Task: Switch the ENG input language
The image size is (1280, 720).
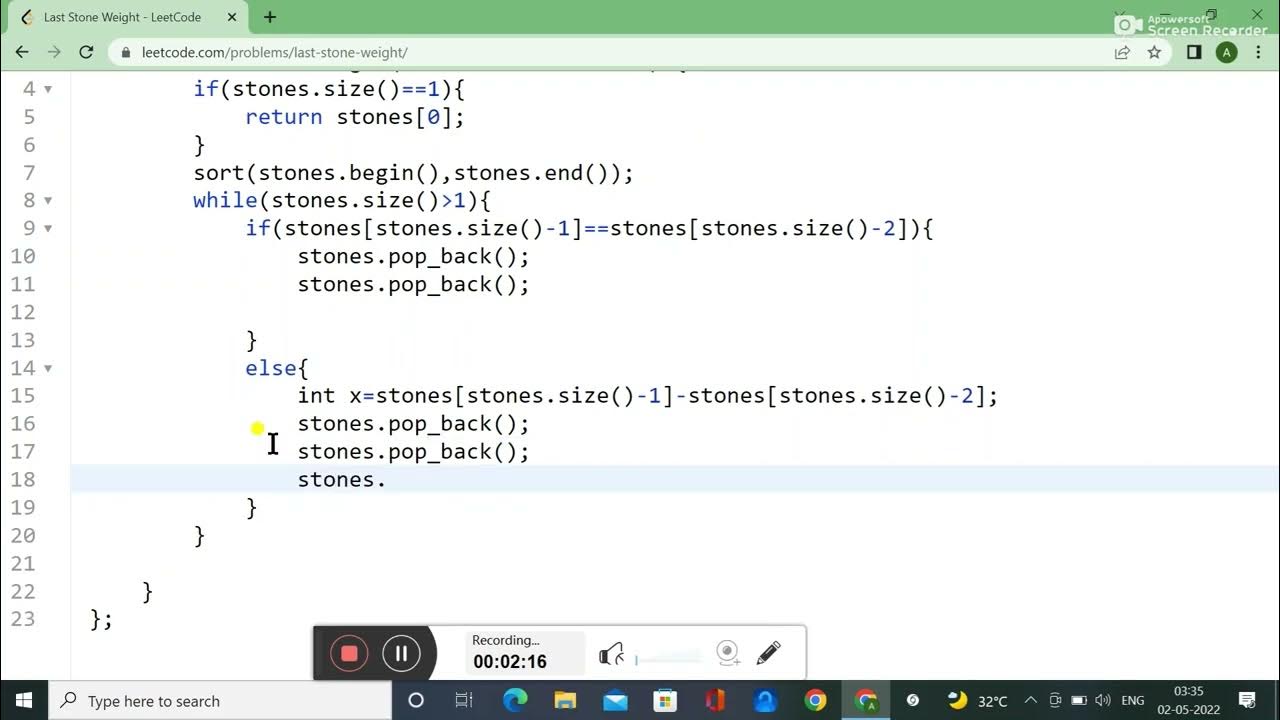Action: tap(1133, 700)
